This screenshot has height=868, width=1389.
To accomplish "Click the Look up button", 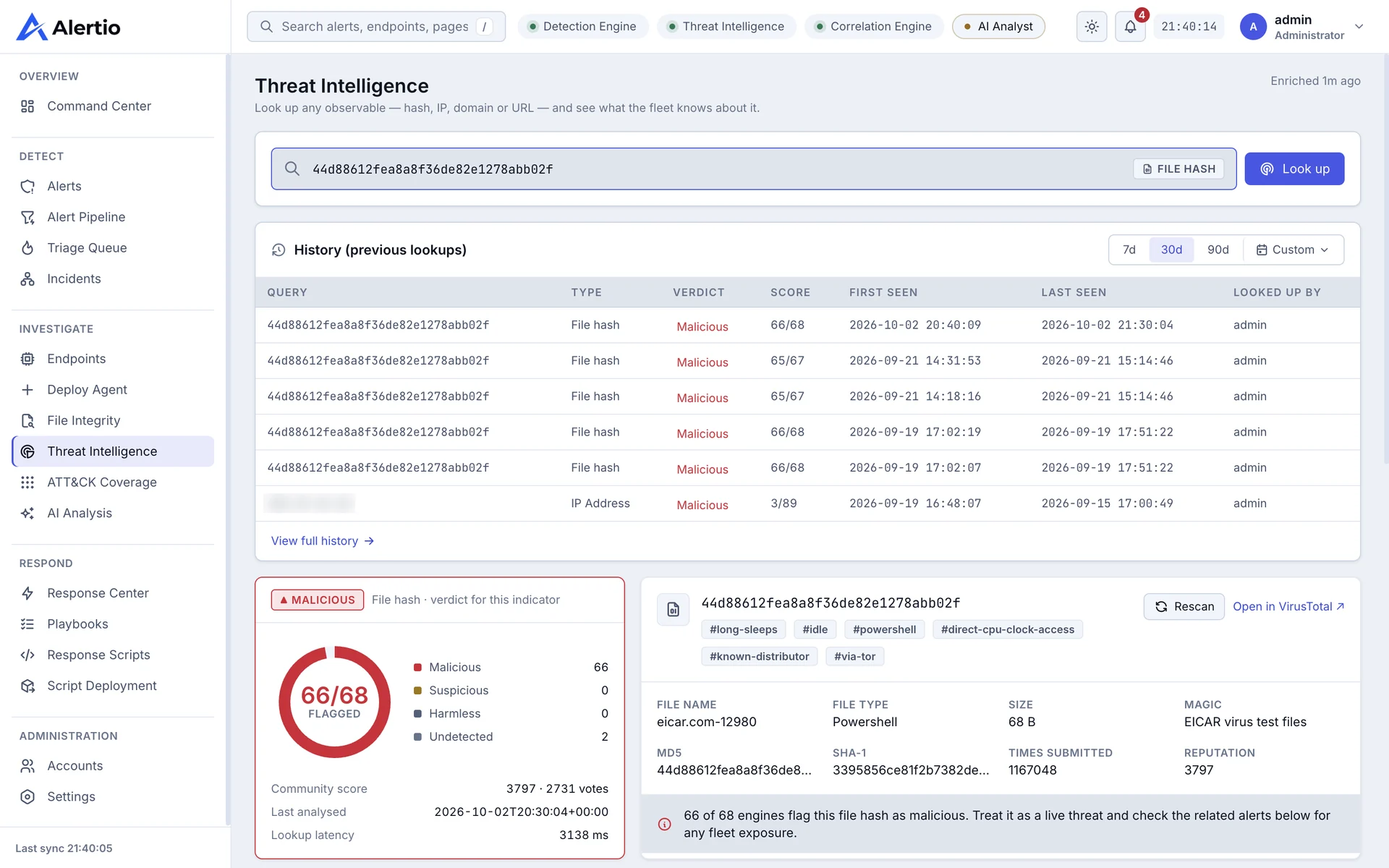I will (x=1294, y=169).
